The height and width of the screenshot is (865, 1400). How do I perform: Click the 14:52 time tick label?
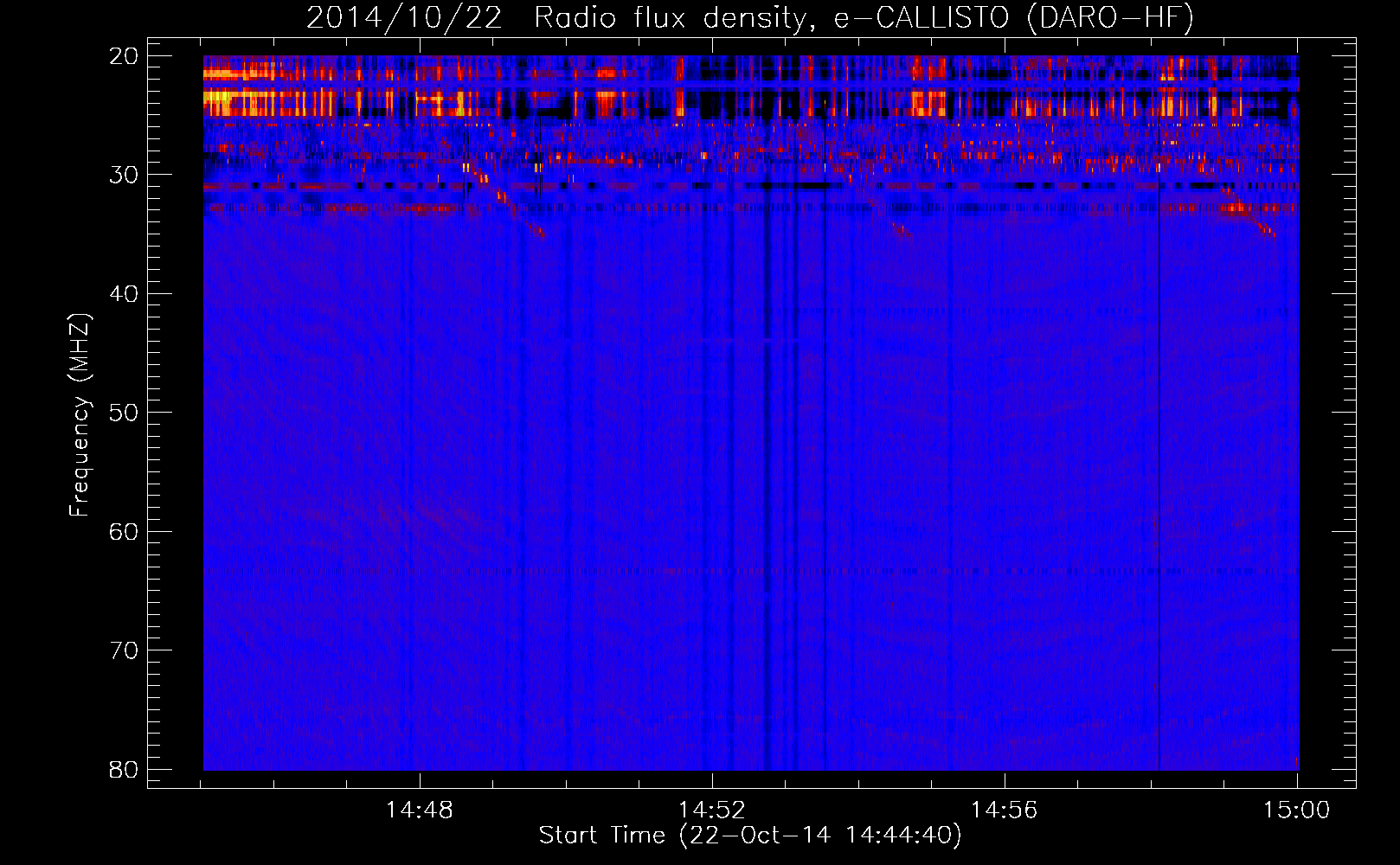tap(712, 811)
